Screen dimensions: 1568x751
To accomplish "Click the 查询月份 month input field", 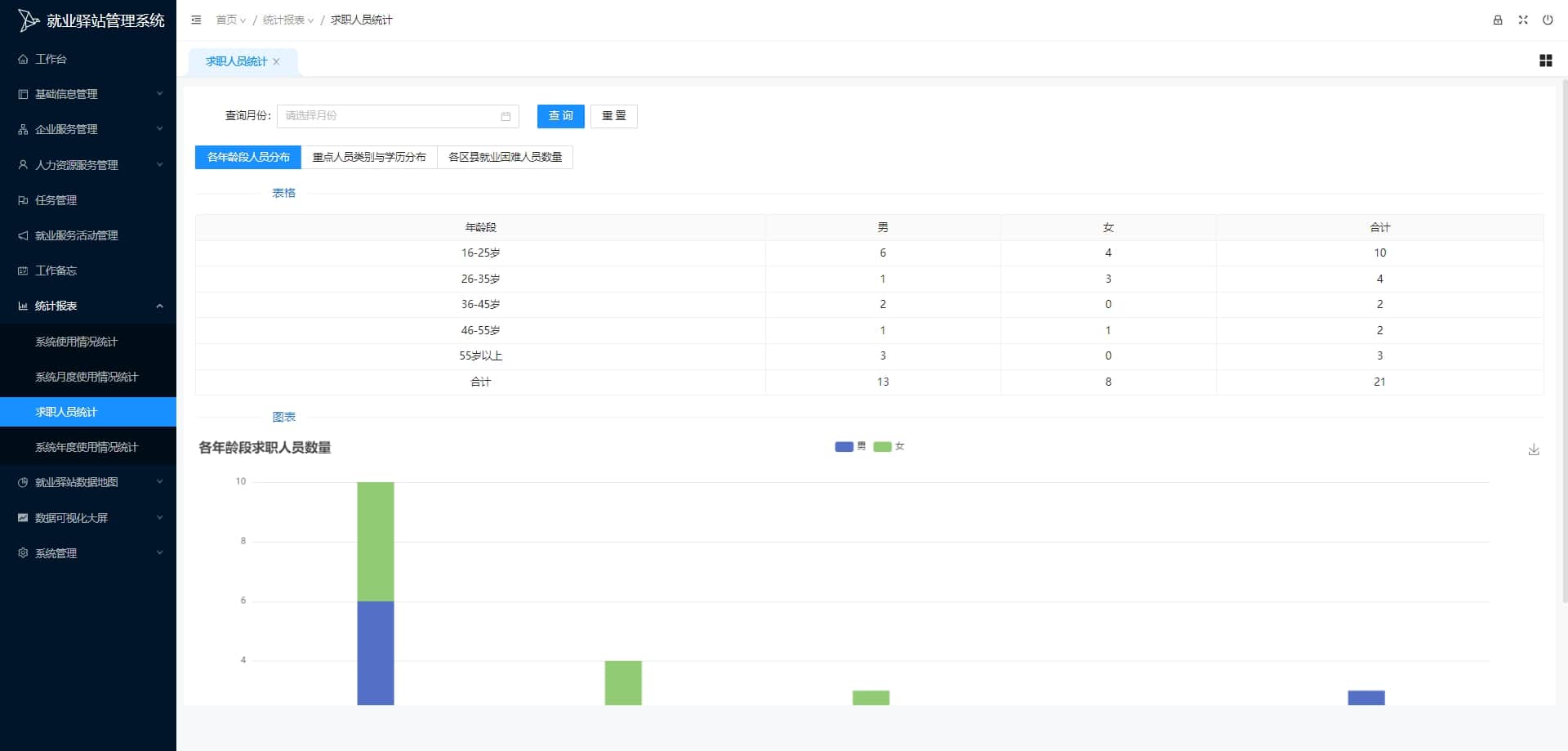I will [x=398, y=116].
